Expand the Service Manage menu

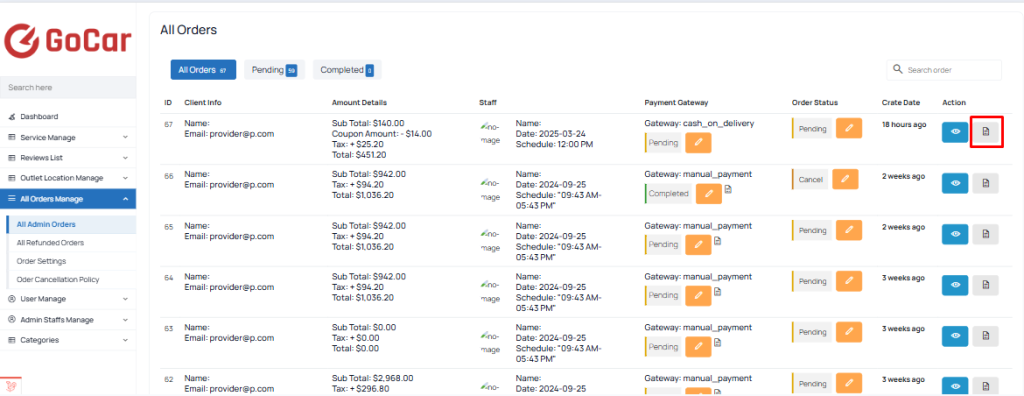68,137
